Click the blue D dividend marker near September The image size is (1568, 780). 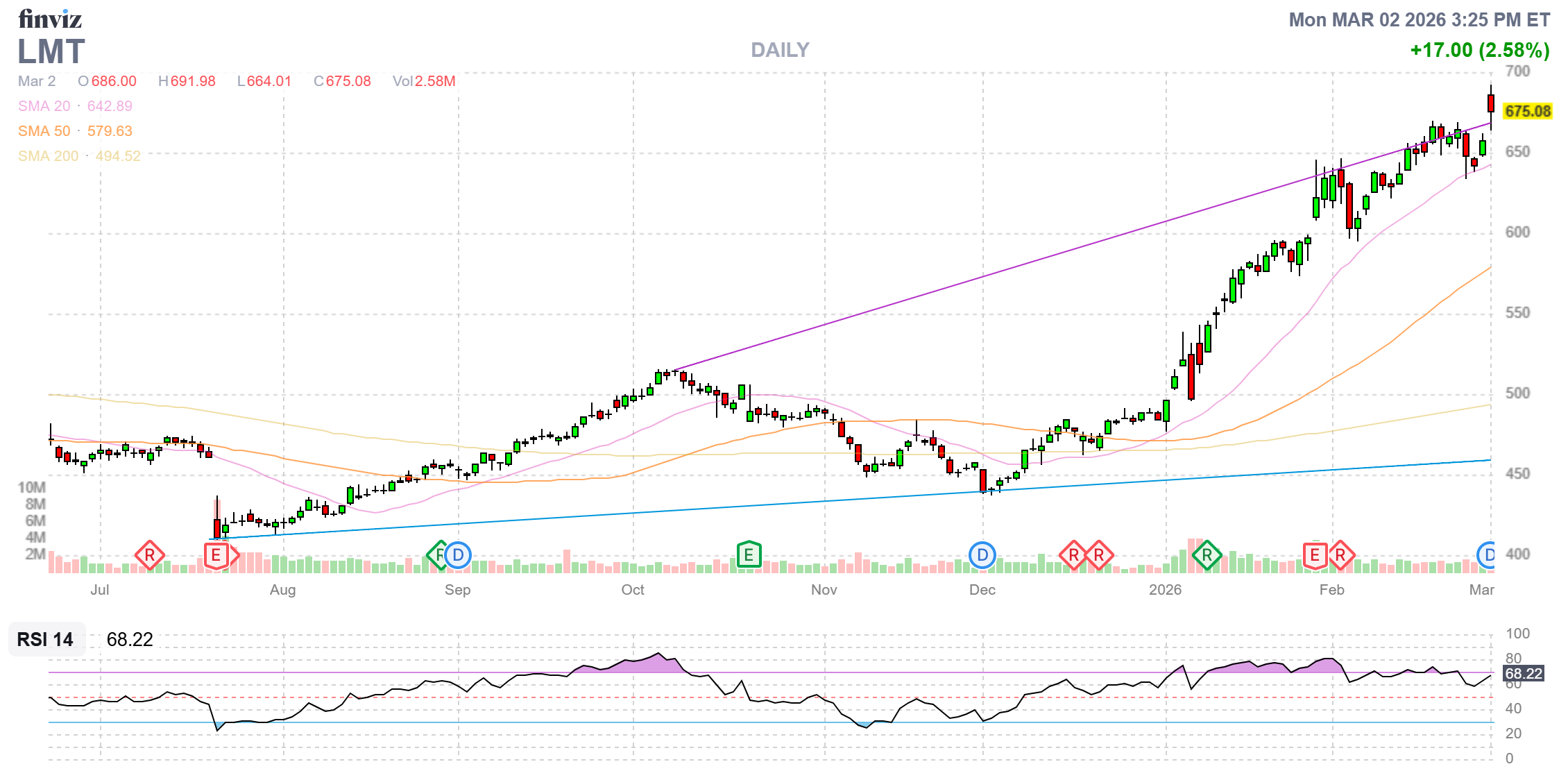pyautogui.click(x=458, y=555)
